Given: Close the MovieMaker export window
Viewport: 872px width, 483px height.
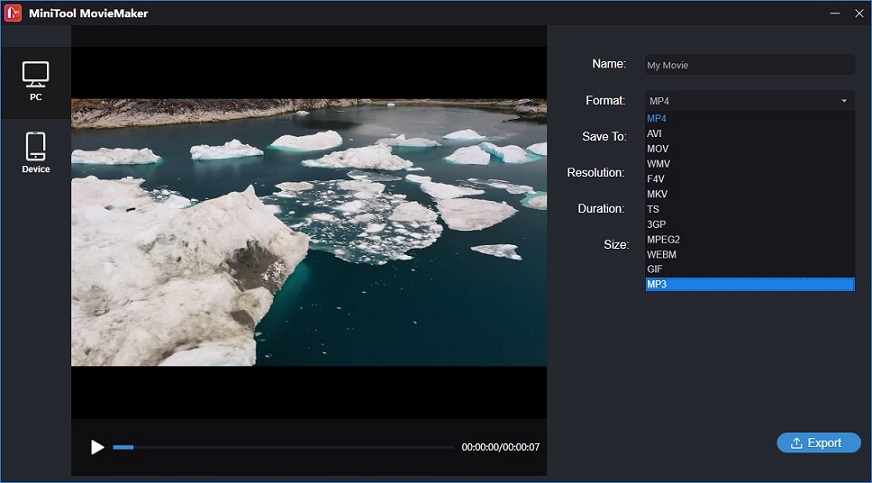Looking at the screenshot, I should pos(859,13).
